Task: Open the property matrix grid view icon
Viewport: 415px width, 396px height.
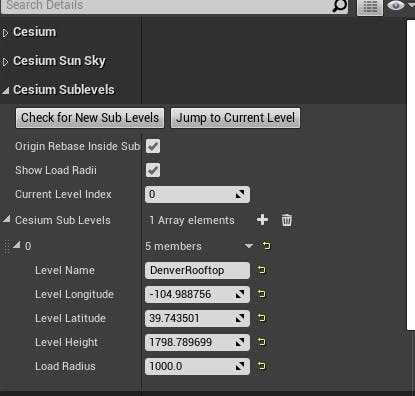Action: pos(370,7)
